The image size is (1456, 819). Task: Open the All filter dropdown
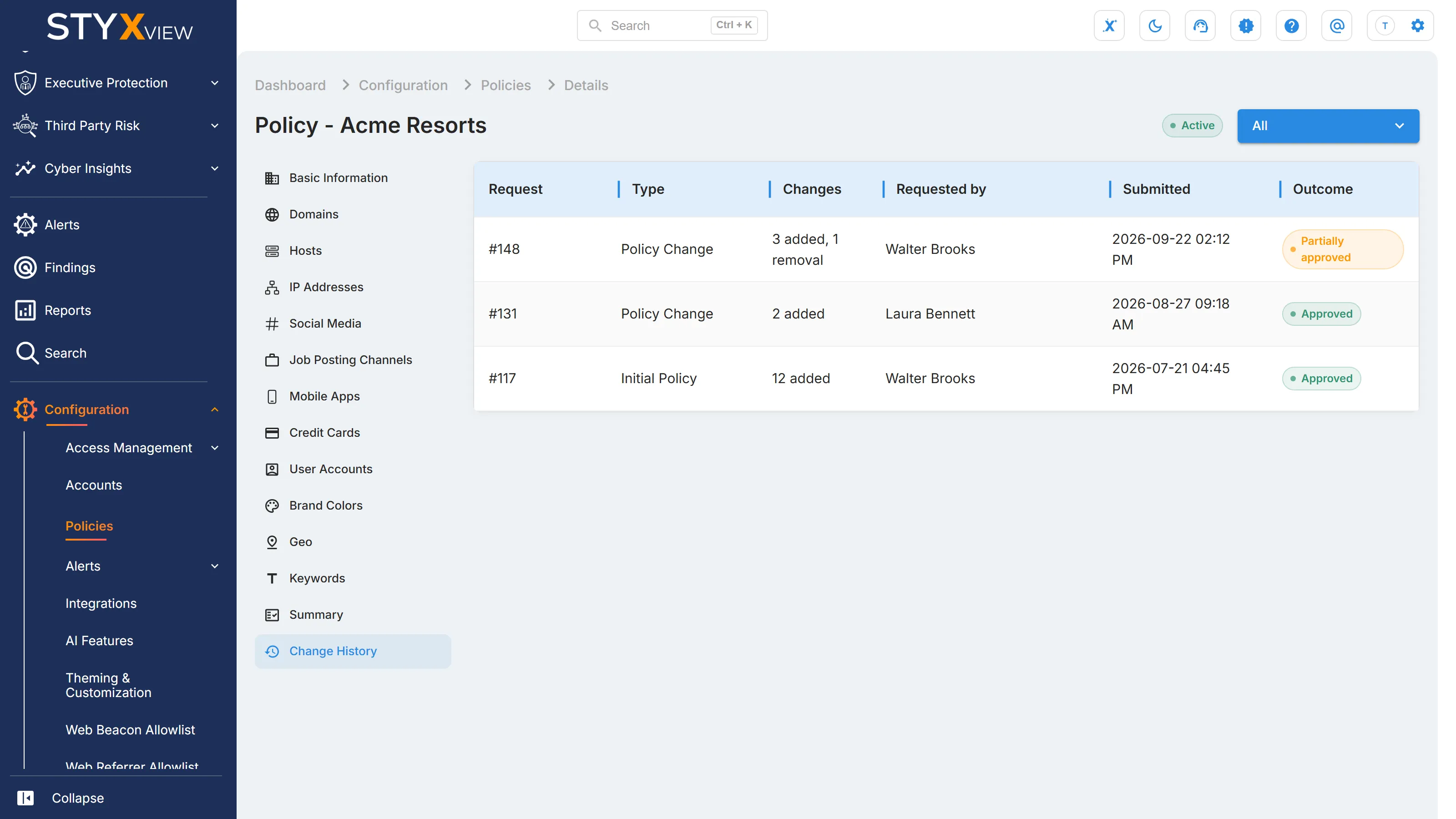tap(1328, 126)
